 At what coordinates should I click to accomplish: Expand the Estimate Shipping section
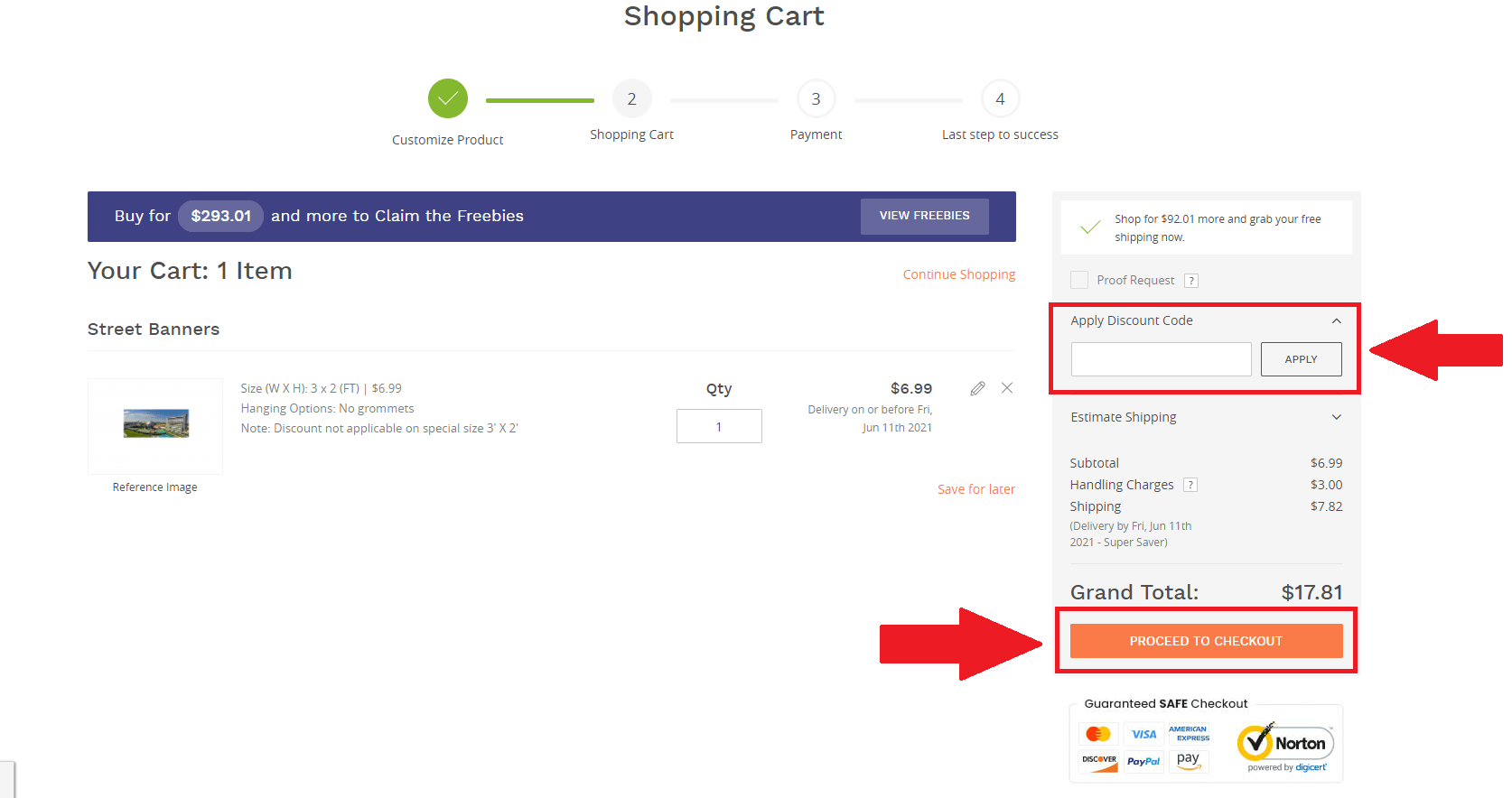coord(1336,417)
